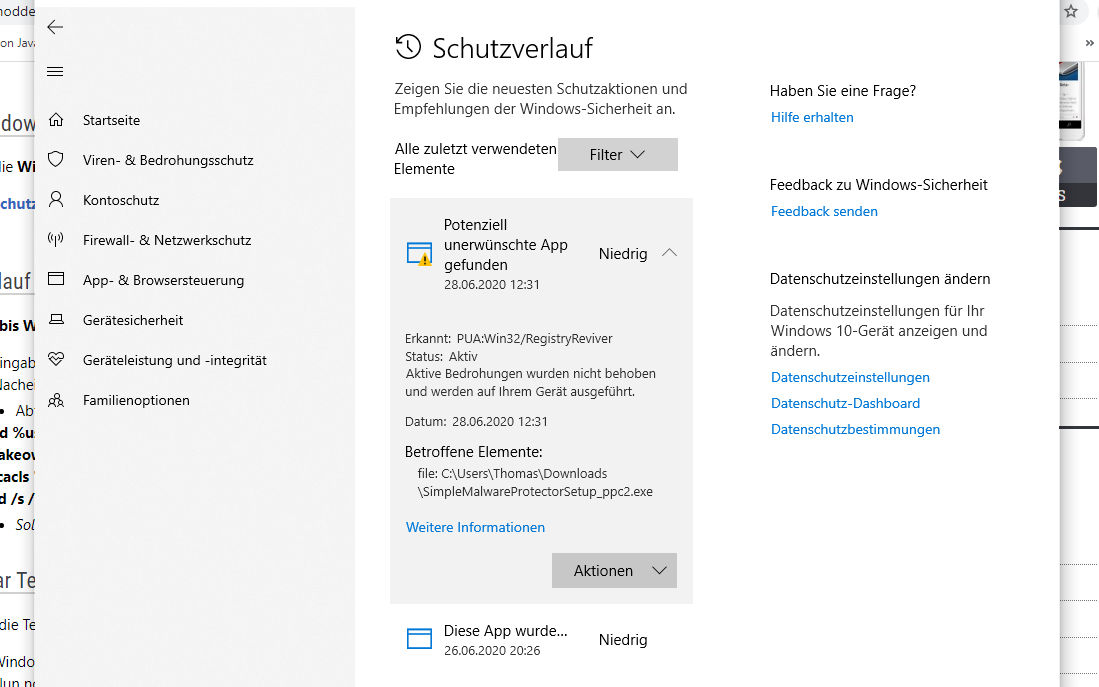Open Familienoptionen page

pyautogui.click(x=136, y=400)
